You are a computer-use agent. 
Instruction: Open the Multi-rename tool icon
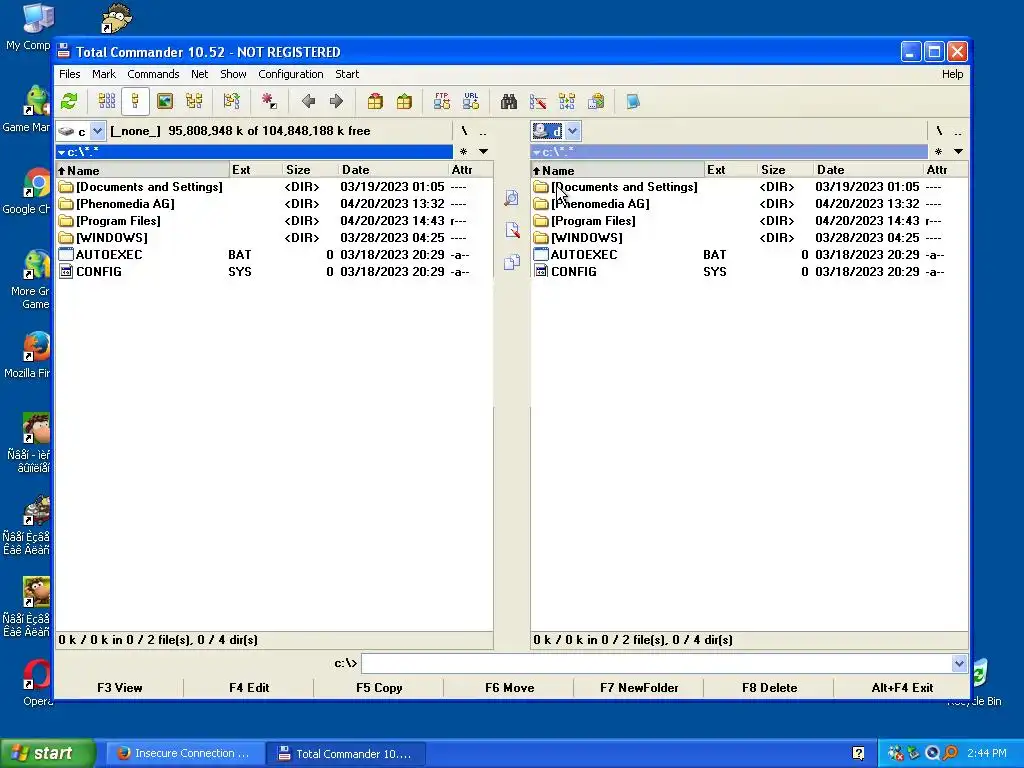(538, 101)
